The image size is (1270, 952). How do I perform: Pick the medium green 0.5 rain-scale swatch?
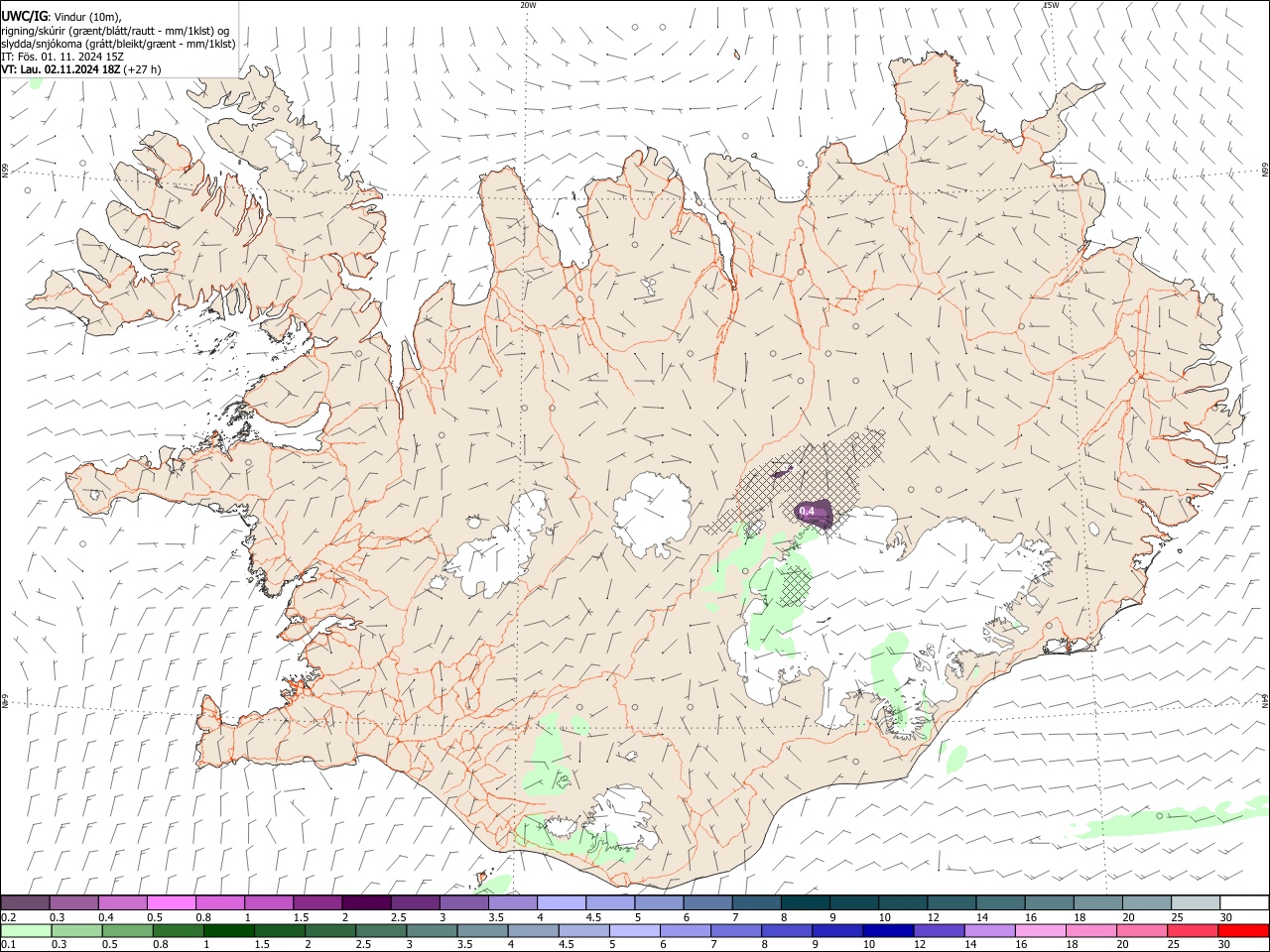(x=127, y=930)
